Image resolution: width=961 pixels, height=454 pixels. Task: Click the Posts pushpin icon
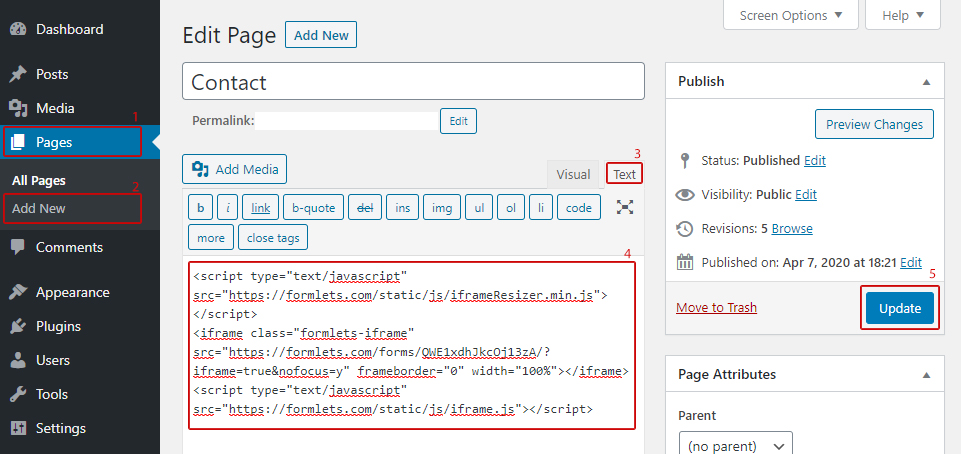click(x=18, y=75)
